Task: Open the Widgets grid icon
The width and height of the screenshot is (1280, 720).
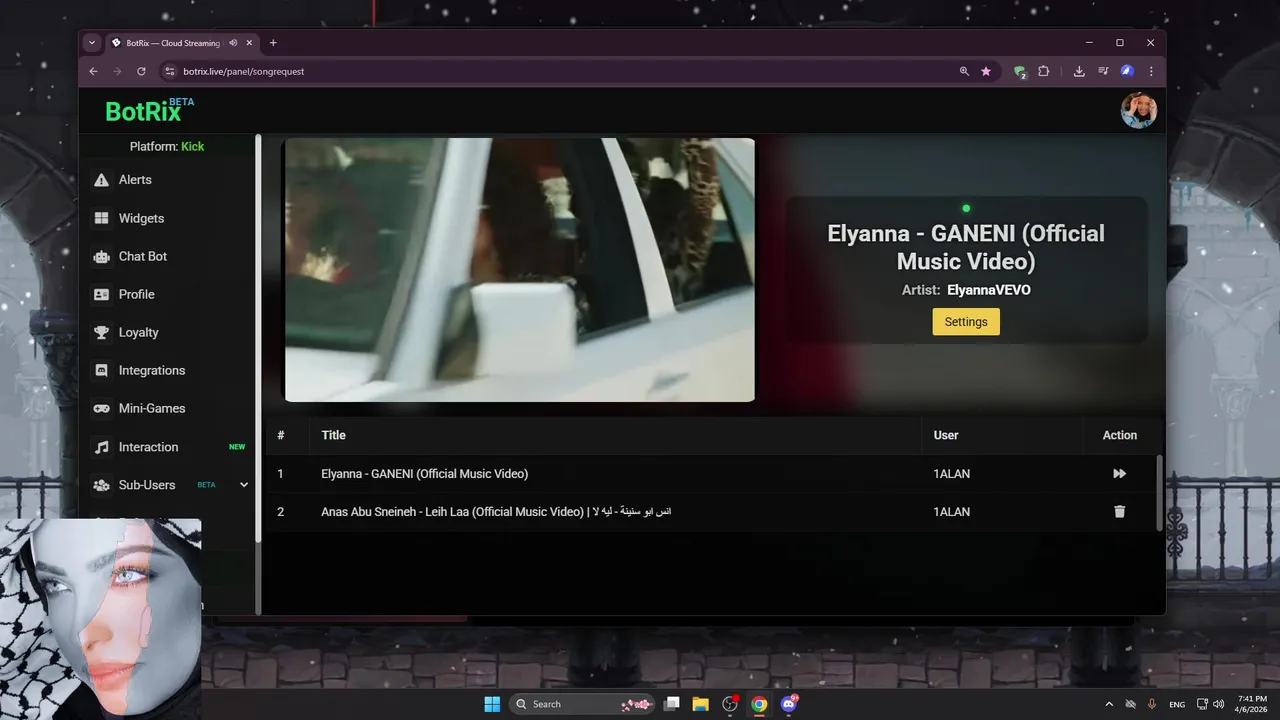Action: [x=101, y=218]
